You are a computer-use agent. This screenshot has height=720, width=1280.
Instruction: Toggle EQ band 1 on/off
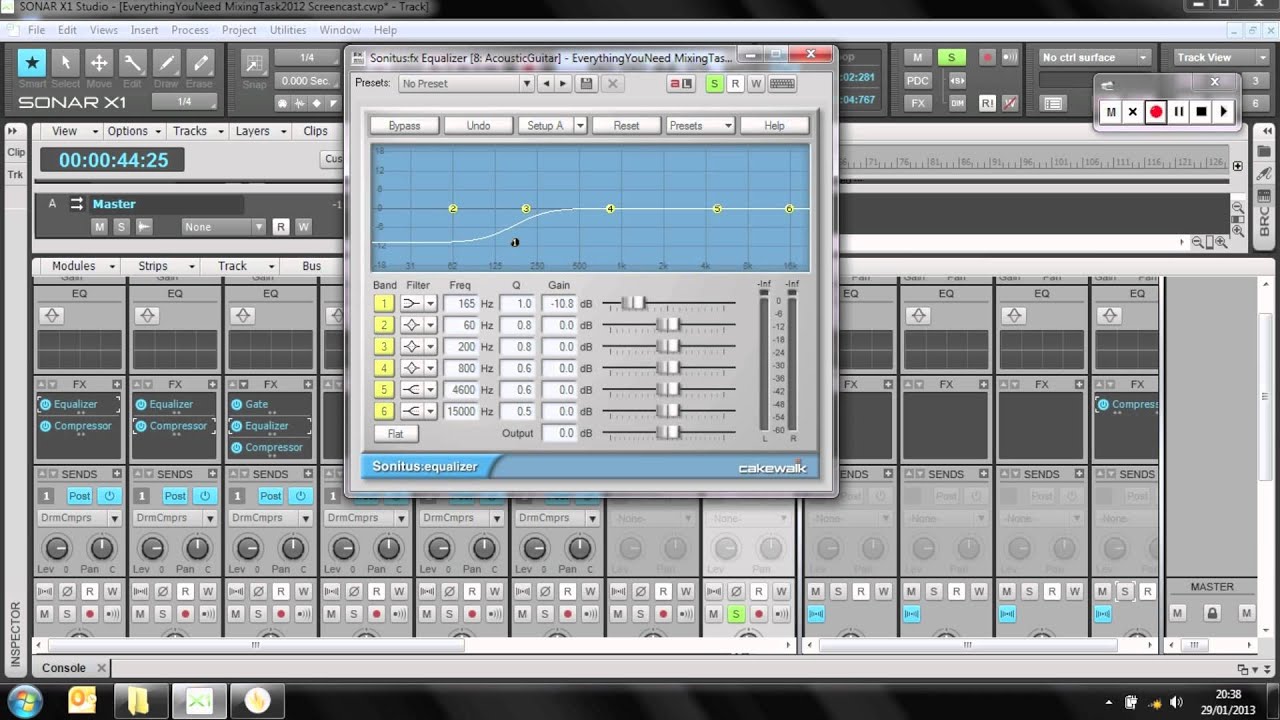(x=383, y=303)
